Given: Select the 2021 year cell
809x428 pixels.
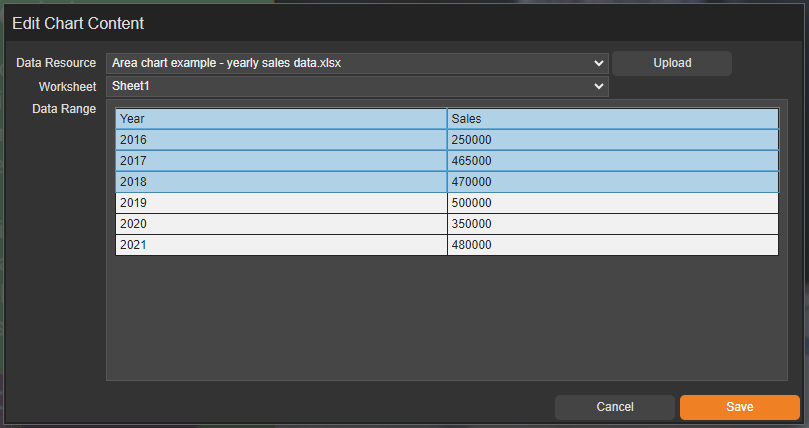Looking at the screenshot, I should [281, 245].
